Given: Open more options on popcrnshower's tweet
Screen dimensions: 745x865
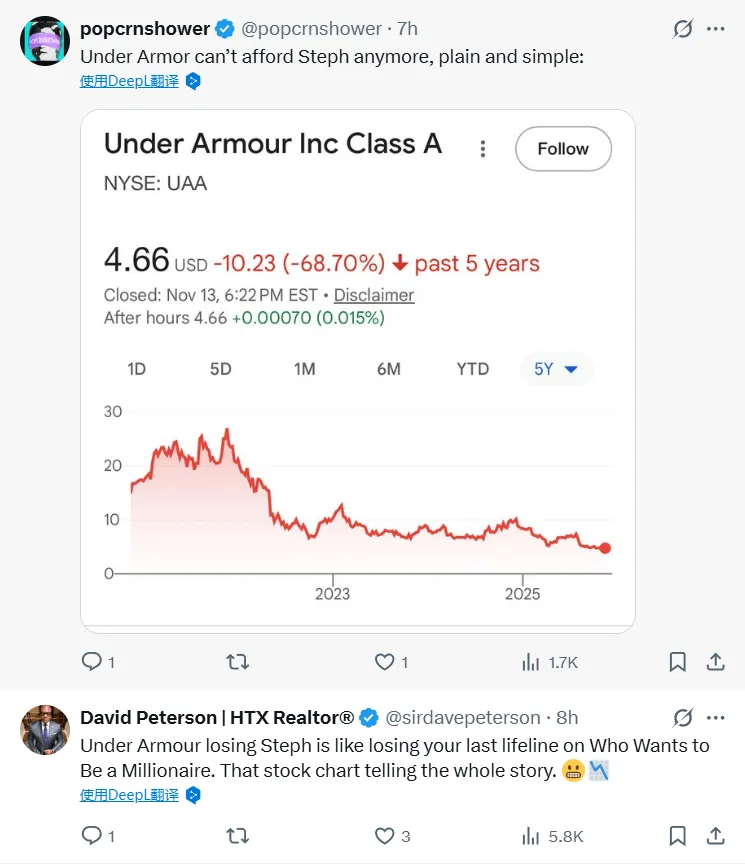Looking at the screenshot, I should [x=716, y=29].
